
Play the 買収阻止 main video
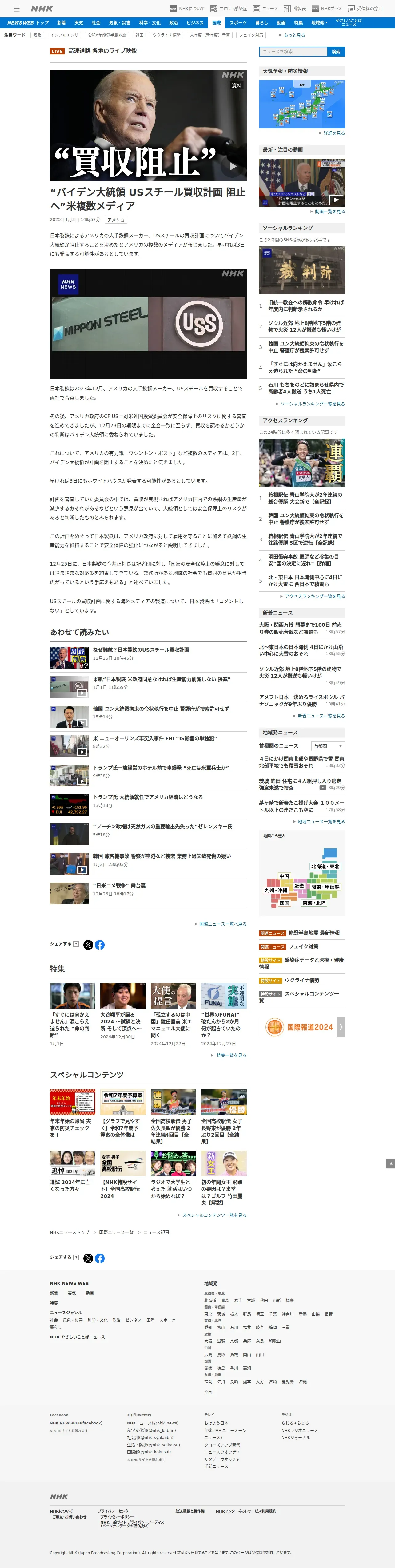148,125
